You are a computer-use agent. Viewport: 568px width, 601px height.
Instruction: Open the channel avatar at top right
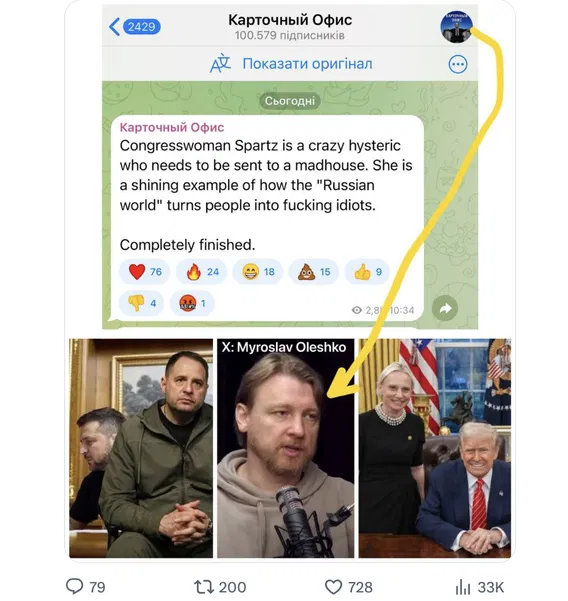coord(456,27)
